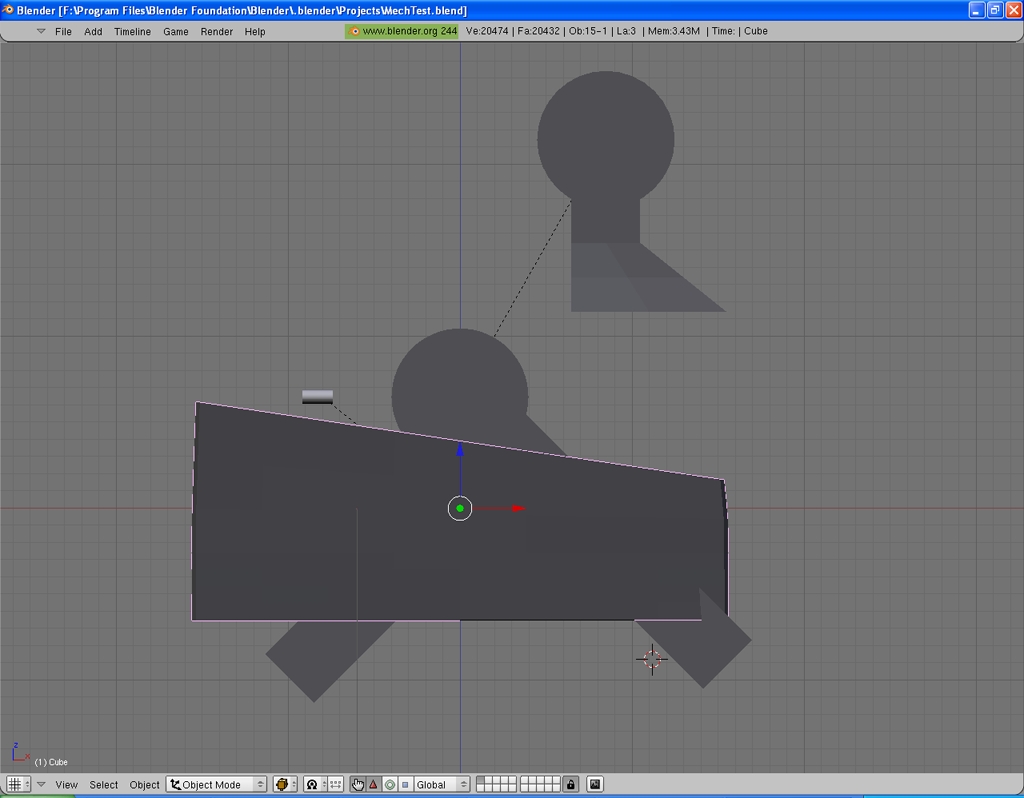The image size is (1024, 798).
Task: Click the red X-axis manipulator arrow
Action: [519, 508]
